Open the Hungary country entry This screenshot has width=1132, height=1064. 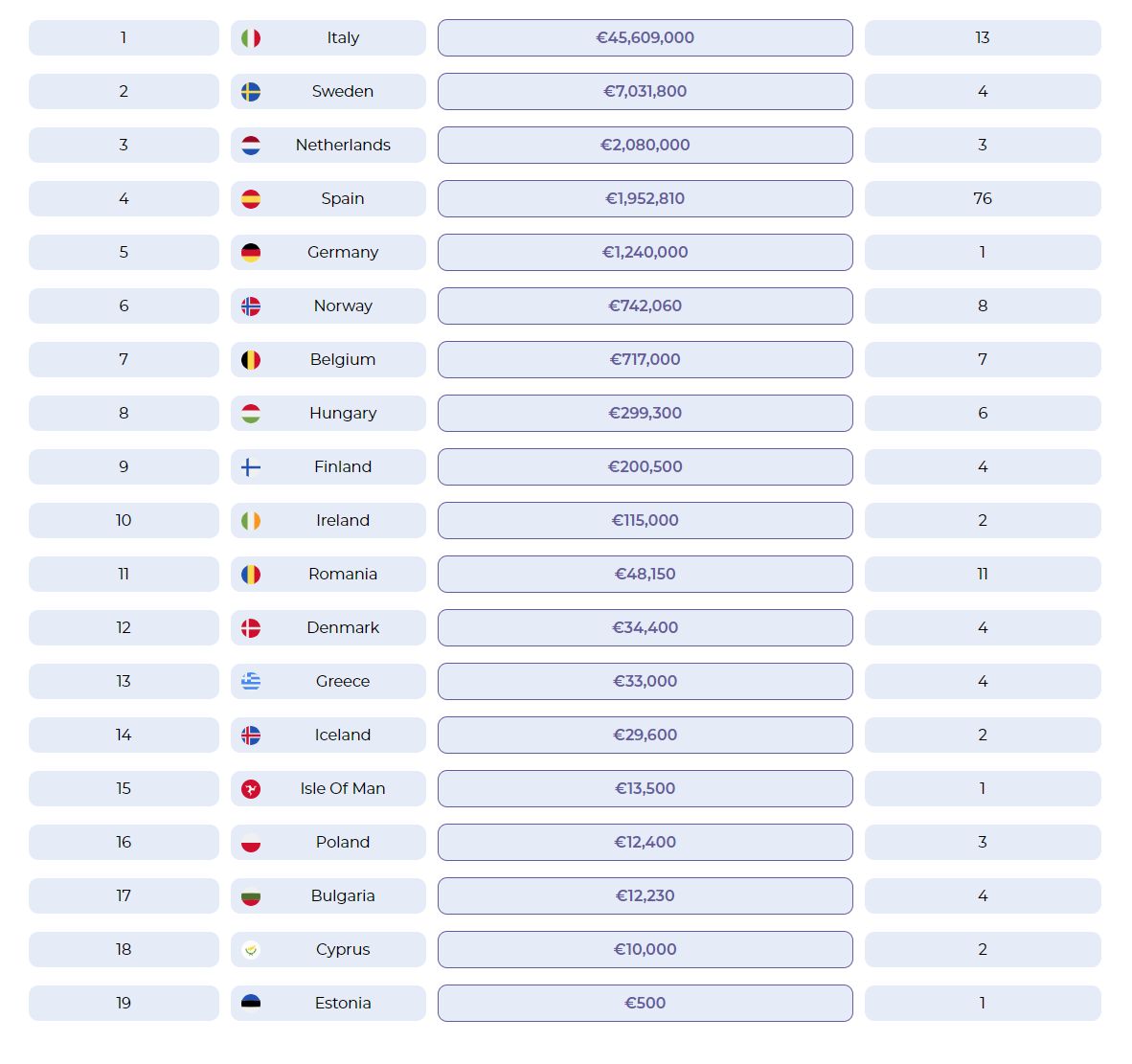pyautogui.click(x=343, y=414)
